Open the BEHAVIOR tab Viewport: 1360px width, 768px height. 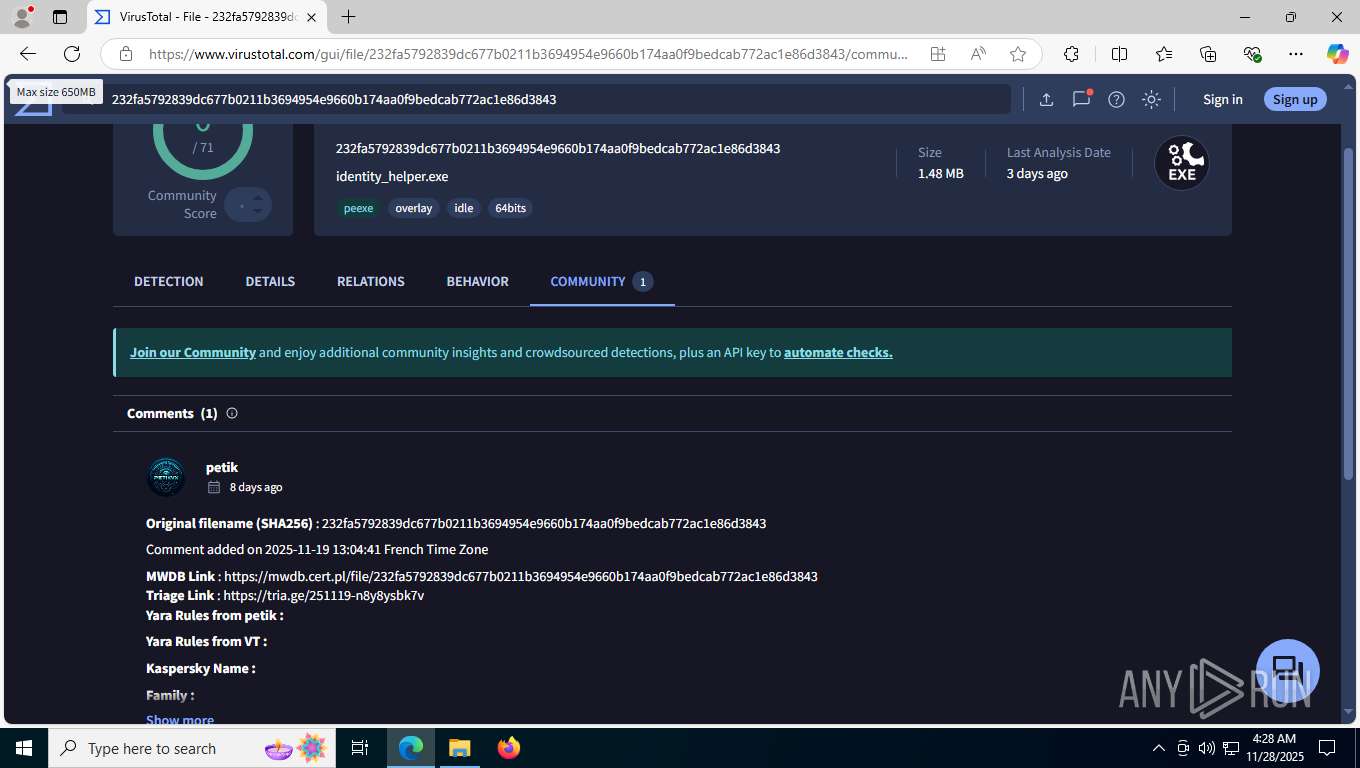click(x=477, y=281)
